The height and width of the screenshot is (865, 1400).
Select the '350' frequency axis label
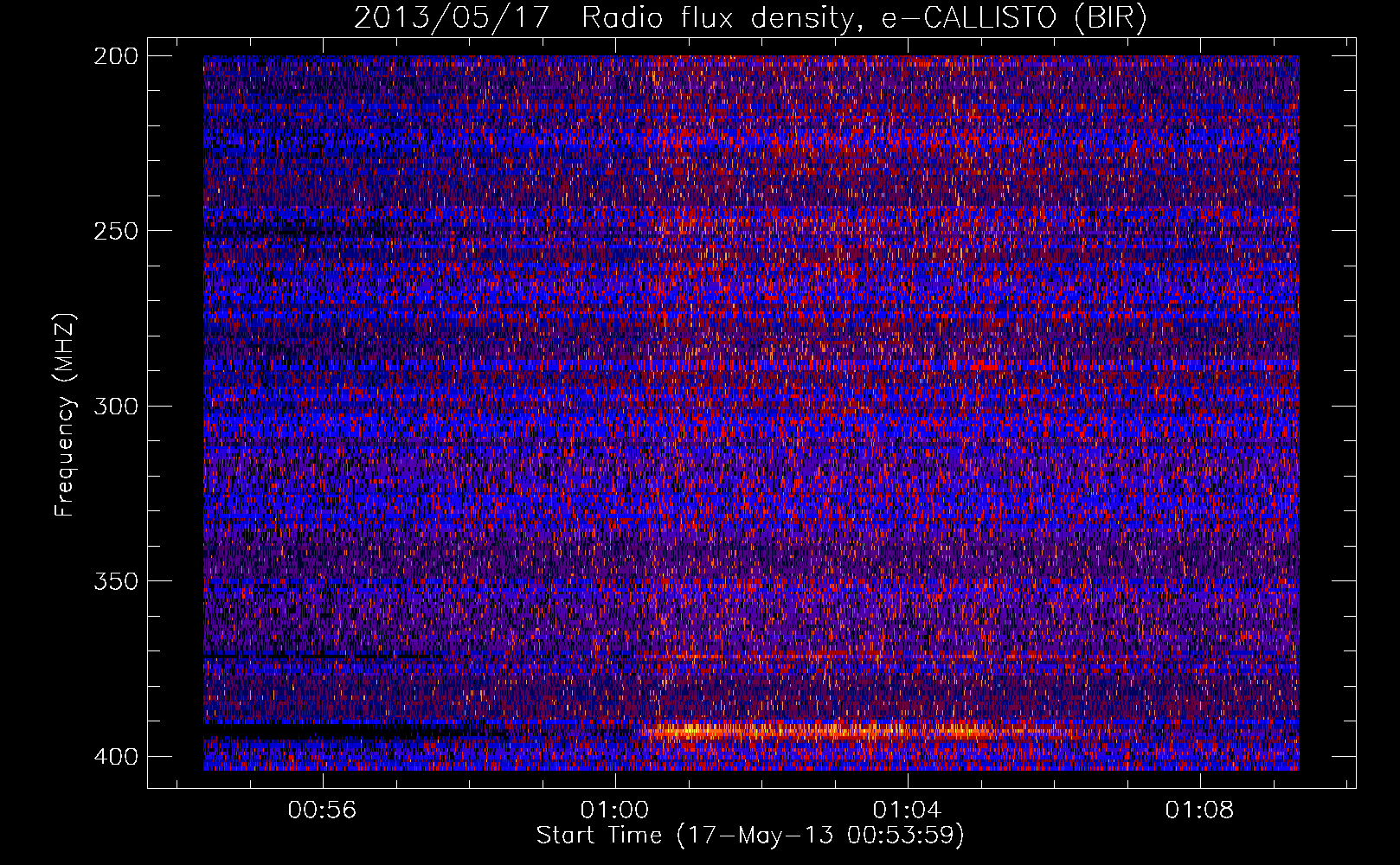point(115,580)
